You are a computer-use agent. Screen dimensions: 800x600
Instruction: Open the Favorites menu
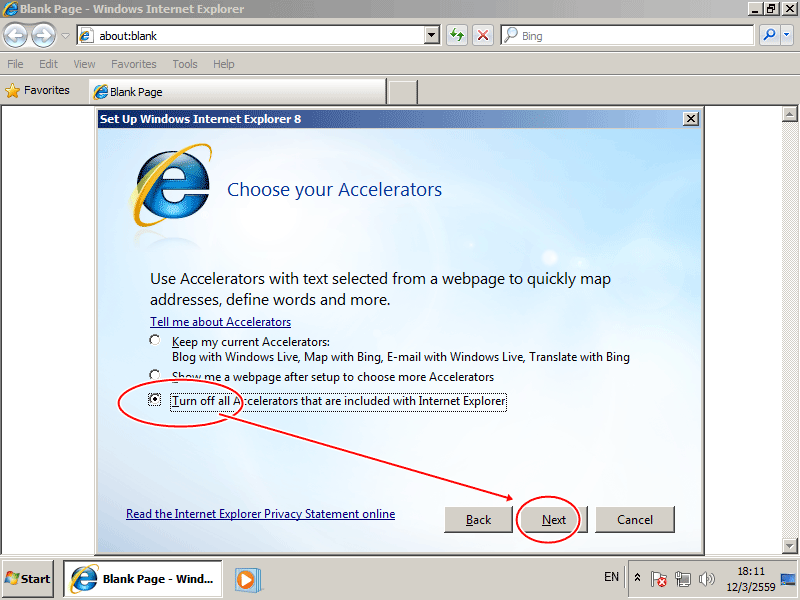coord(134,64)
